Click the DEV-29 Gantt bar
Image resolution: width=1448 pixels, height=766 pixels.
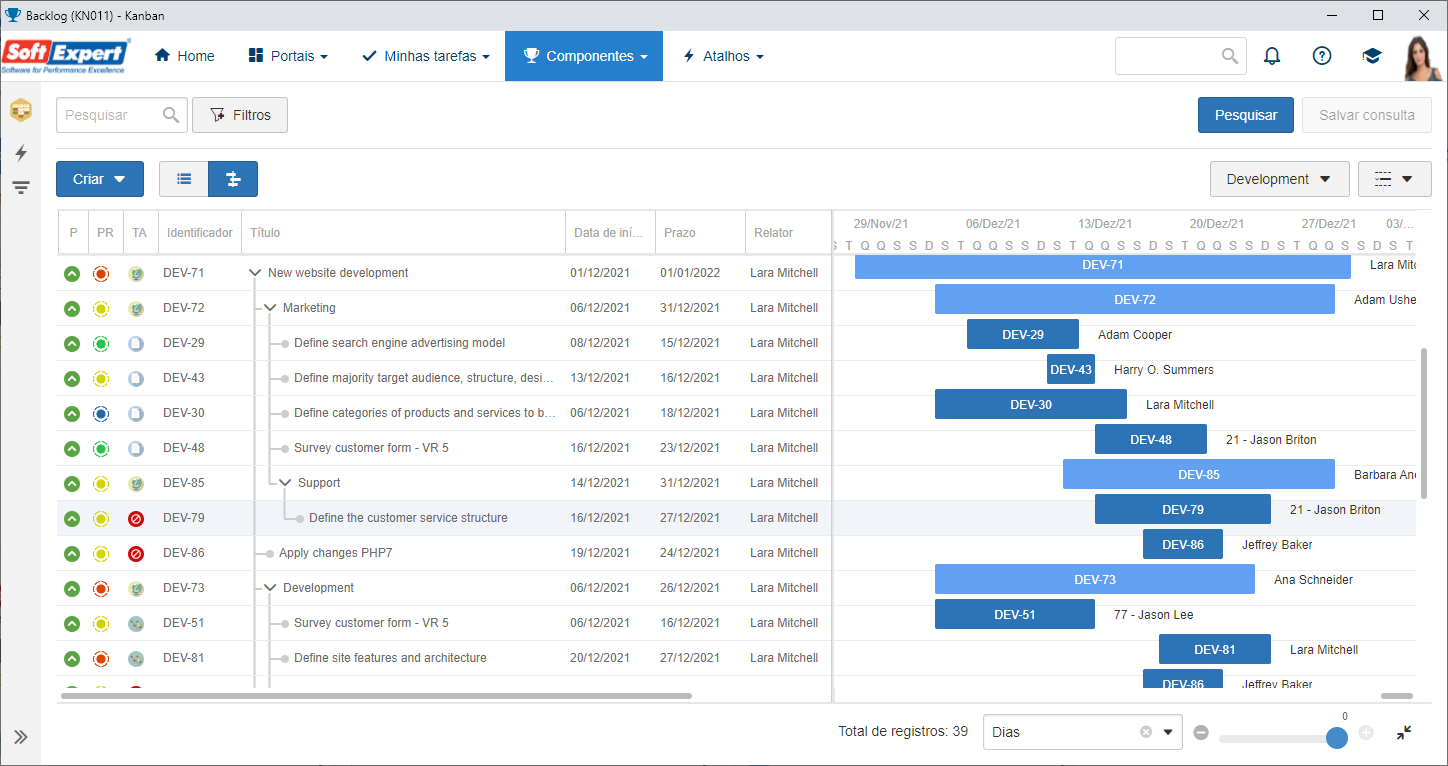tap(1023, 334)
